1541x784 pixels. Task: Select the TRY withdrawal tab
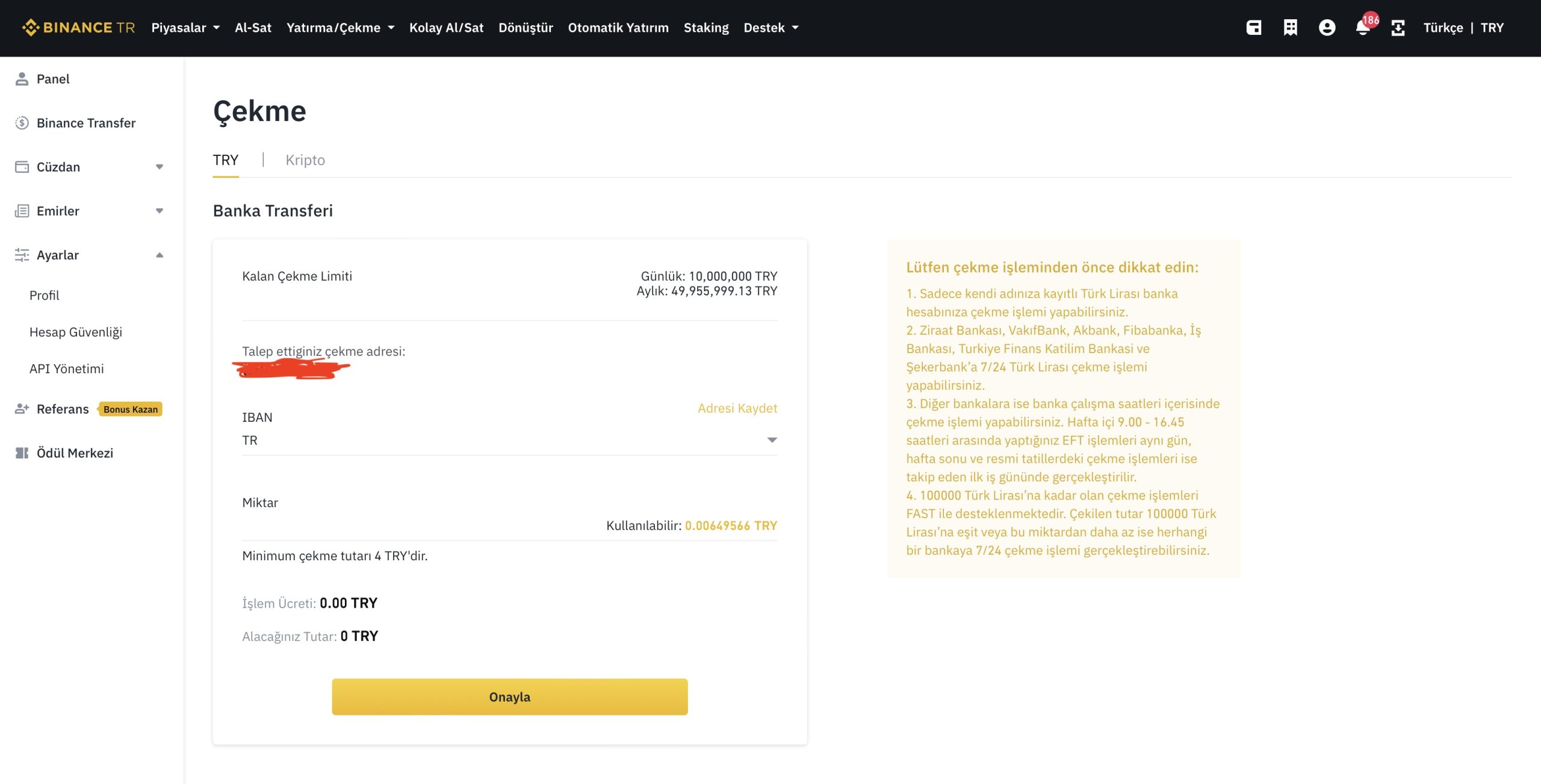[226, 160]
